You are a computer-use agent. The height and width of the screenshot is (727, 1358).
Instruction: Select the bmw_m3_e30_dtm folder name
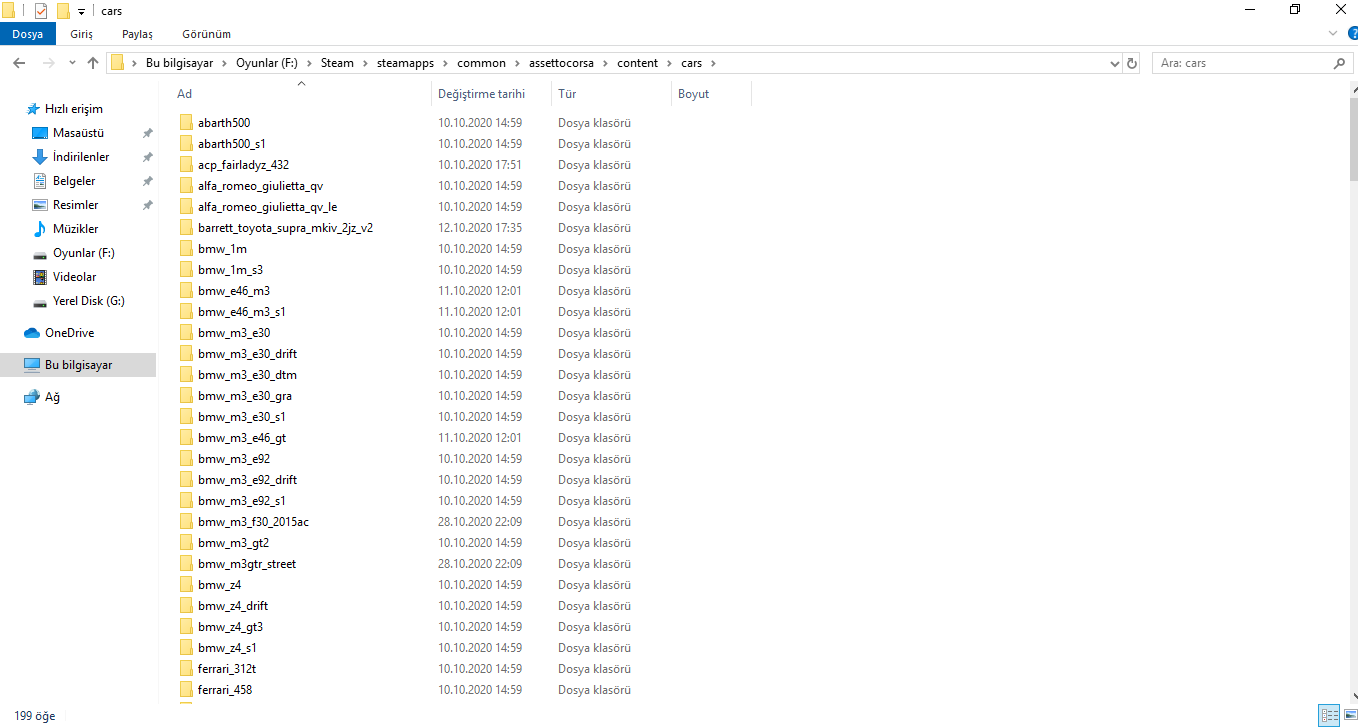pos(247,375)
